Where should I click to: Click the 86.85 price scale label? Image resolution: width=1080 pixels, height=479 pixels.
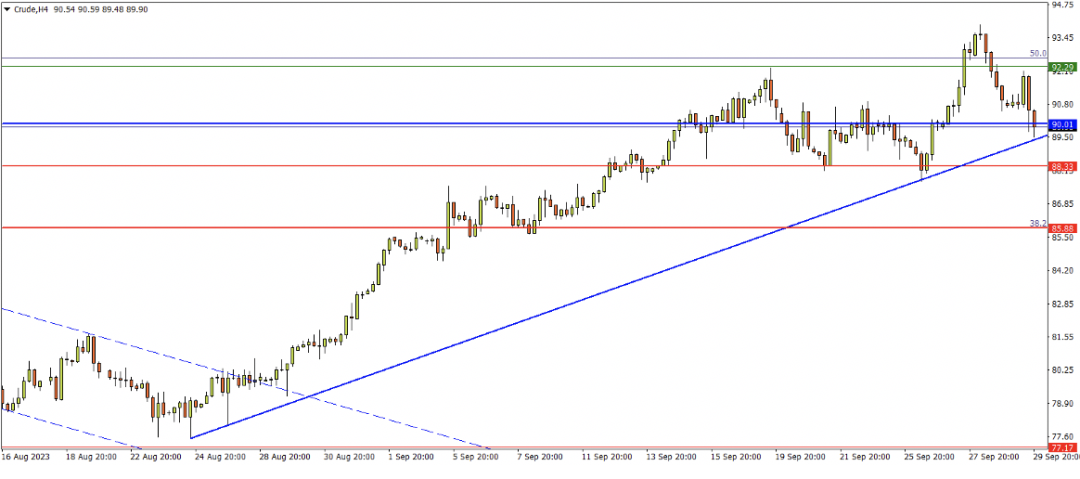[1062, 204]
